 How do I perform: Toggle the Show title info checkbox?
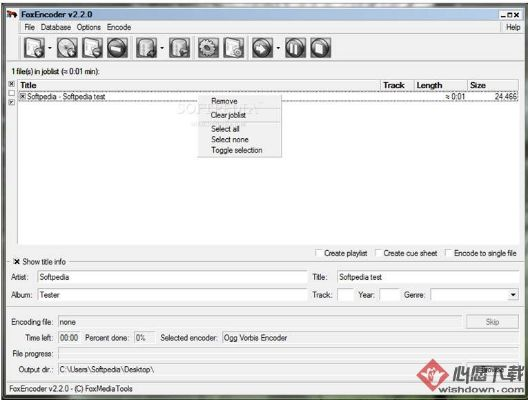[x=16, y=262]
